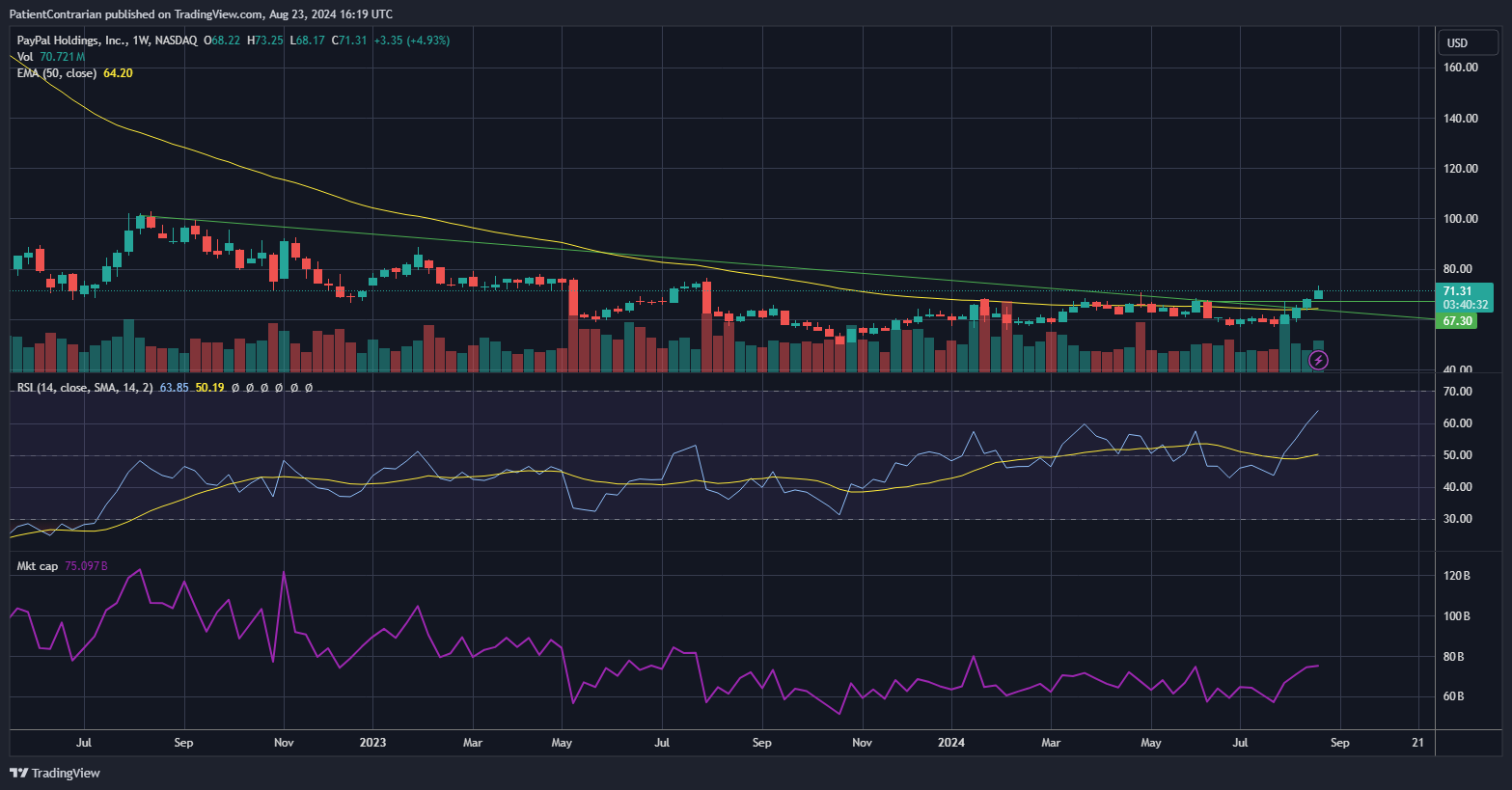
Task: Click the market cap value 75.097 B
Action: pyautogui.click(x=86, y=566)
